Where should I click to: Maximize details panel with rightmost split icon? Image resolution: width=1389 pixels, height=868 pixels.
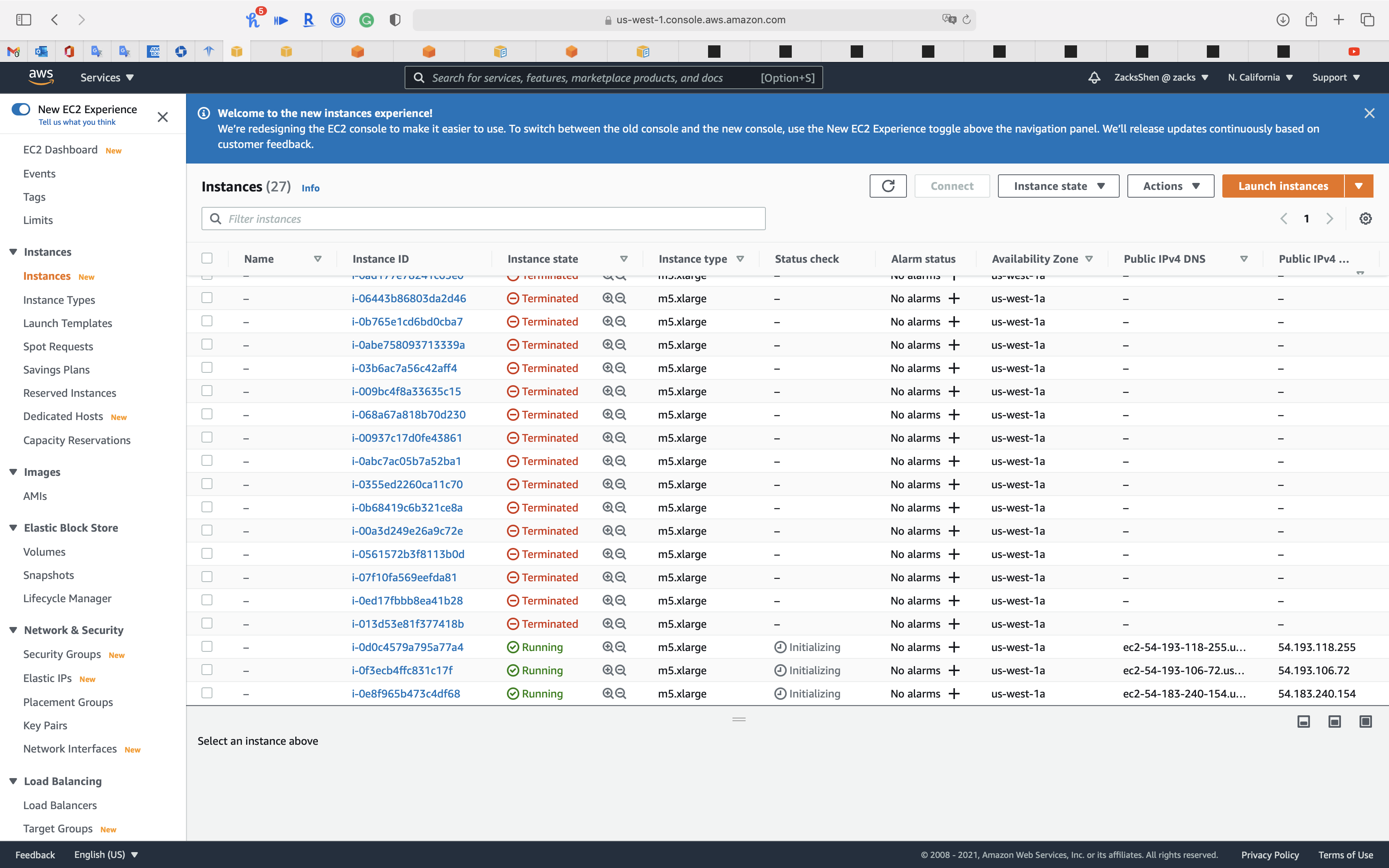[x=1365, y=722]
